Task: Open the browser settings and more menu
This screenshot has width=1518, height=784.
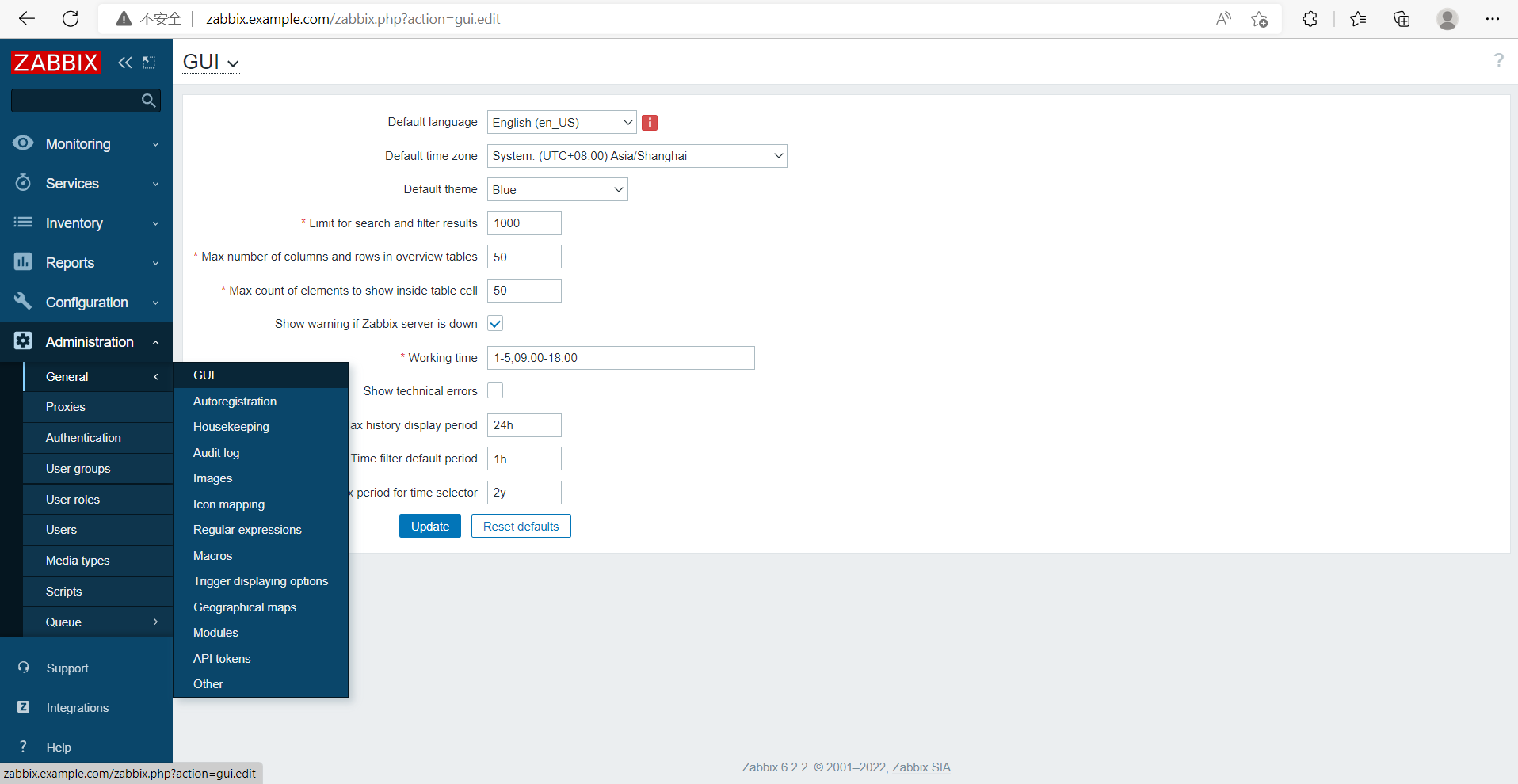Action: pyautogui.click(x=1493, y=19)
